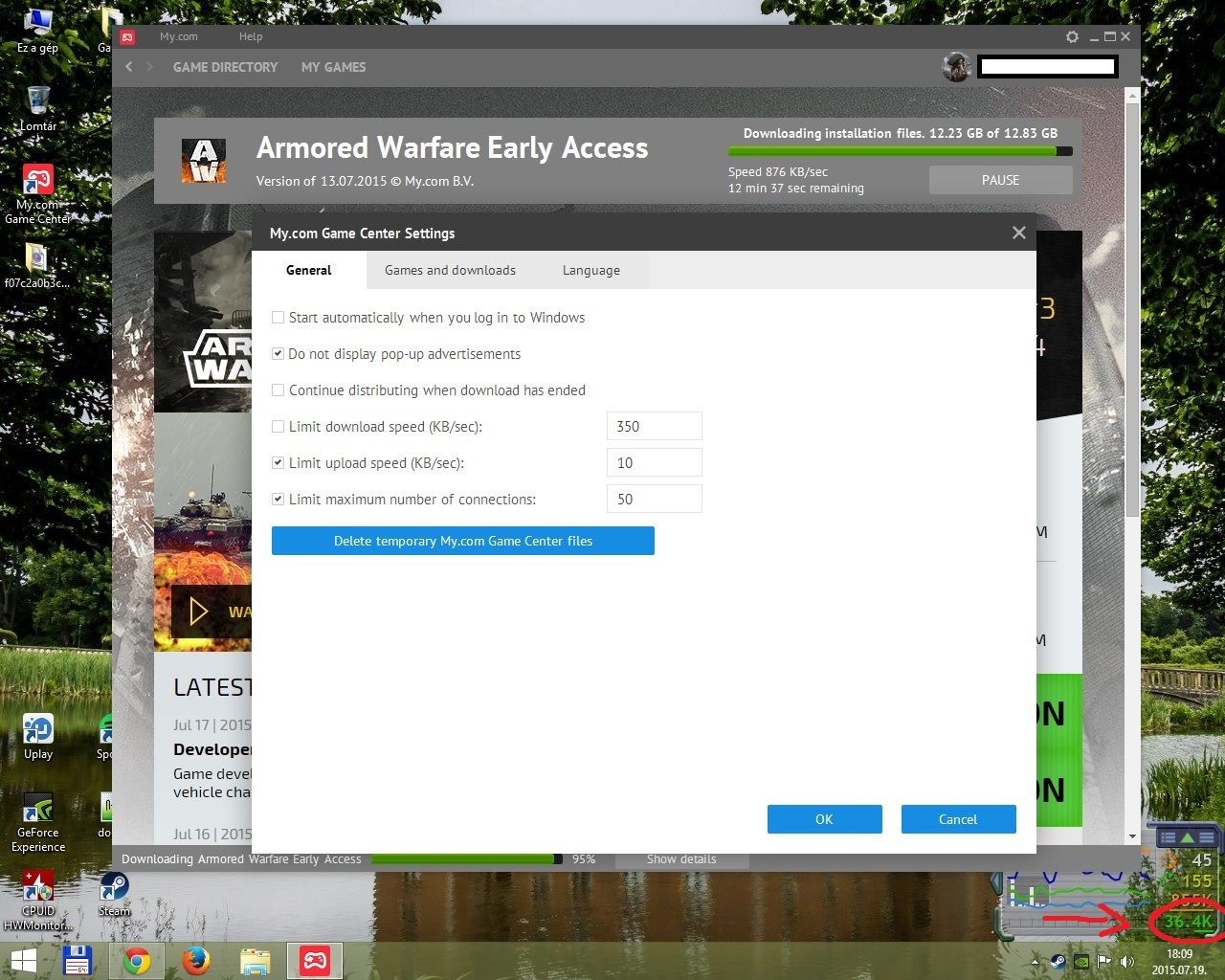Close the Settings dialog with the X
This screenshot has height=980, width=1225.
1018,233
